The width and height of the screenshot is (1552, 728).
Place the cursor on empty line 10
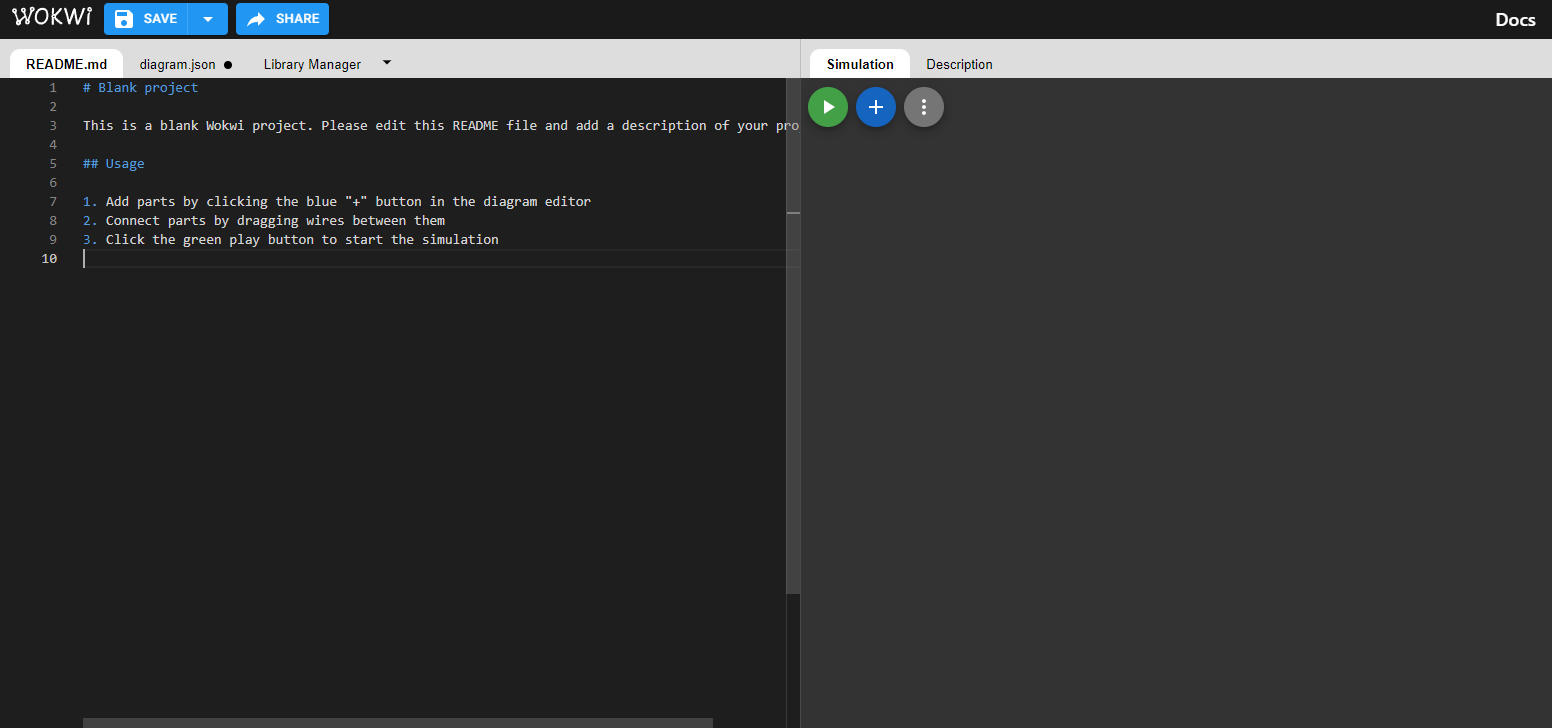pos(441,259)
